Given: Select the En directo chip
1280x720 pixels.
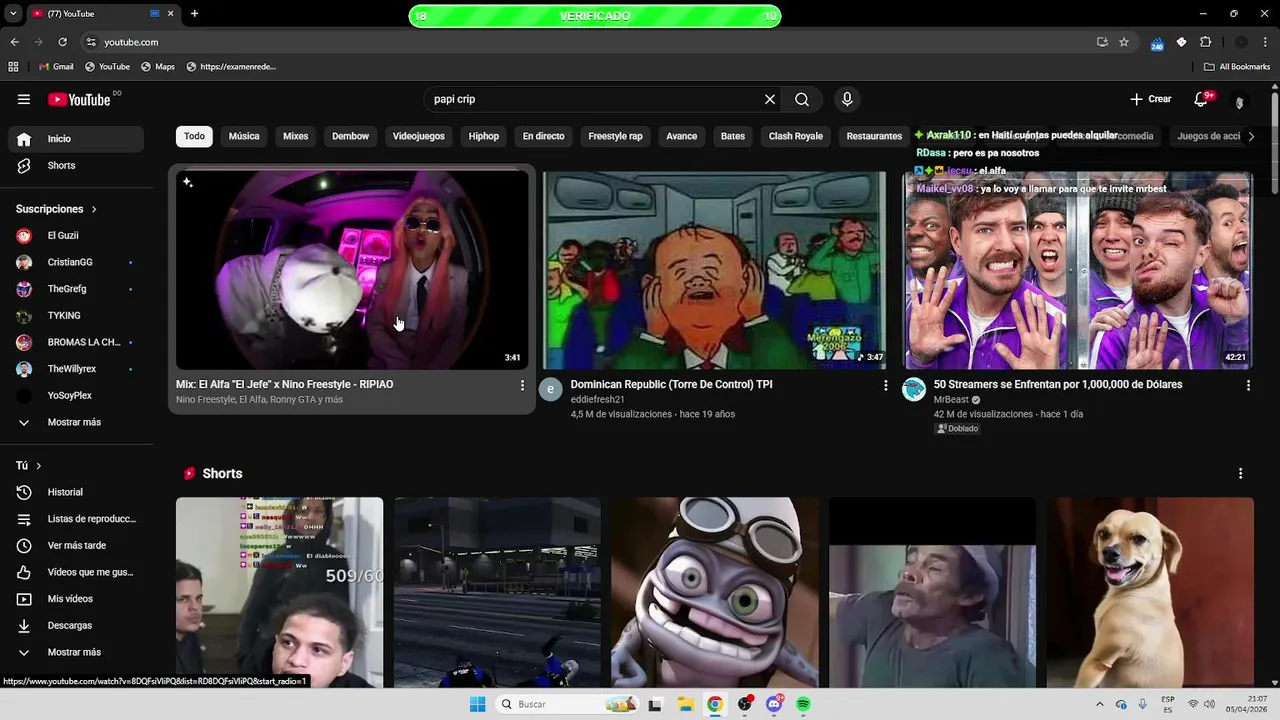Looking at the screenshot, I should tap(543, 136).
